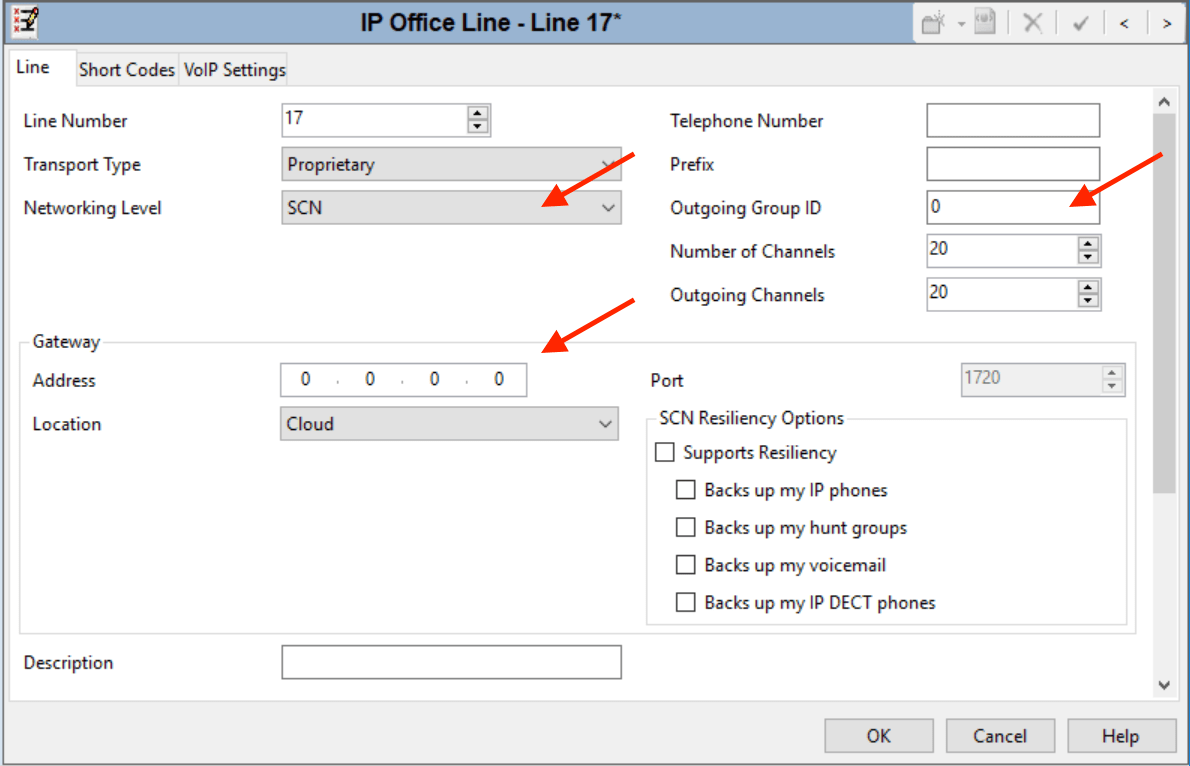
Task: Click the validate checkmark toolbar icon
Action: click(x=1081, y=24)
